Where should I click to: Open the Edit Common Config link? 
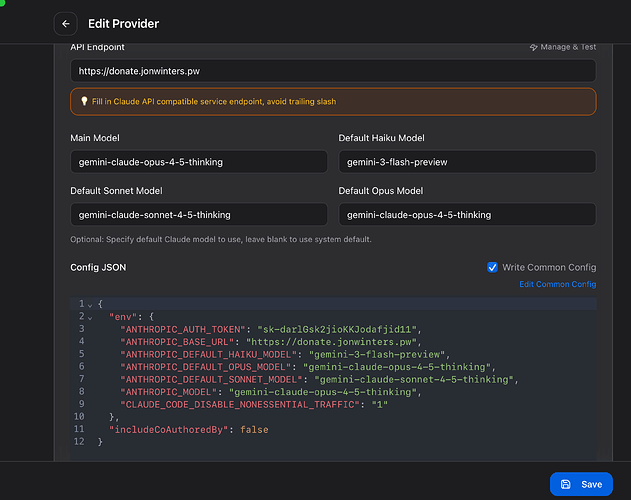pos(557,284)
